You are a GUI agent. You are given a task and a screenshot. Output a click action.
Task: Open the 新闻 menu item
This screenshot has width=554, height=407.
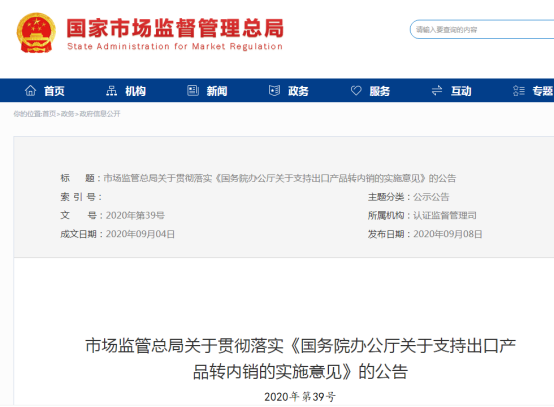pos(217,91)
